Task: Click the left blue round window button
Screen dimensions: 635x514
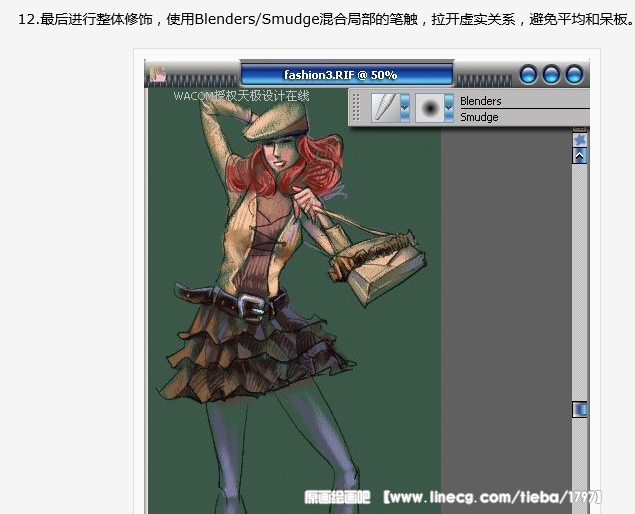Action: [x=528, y=75]
